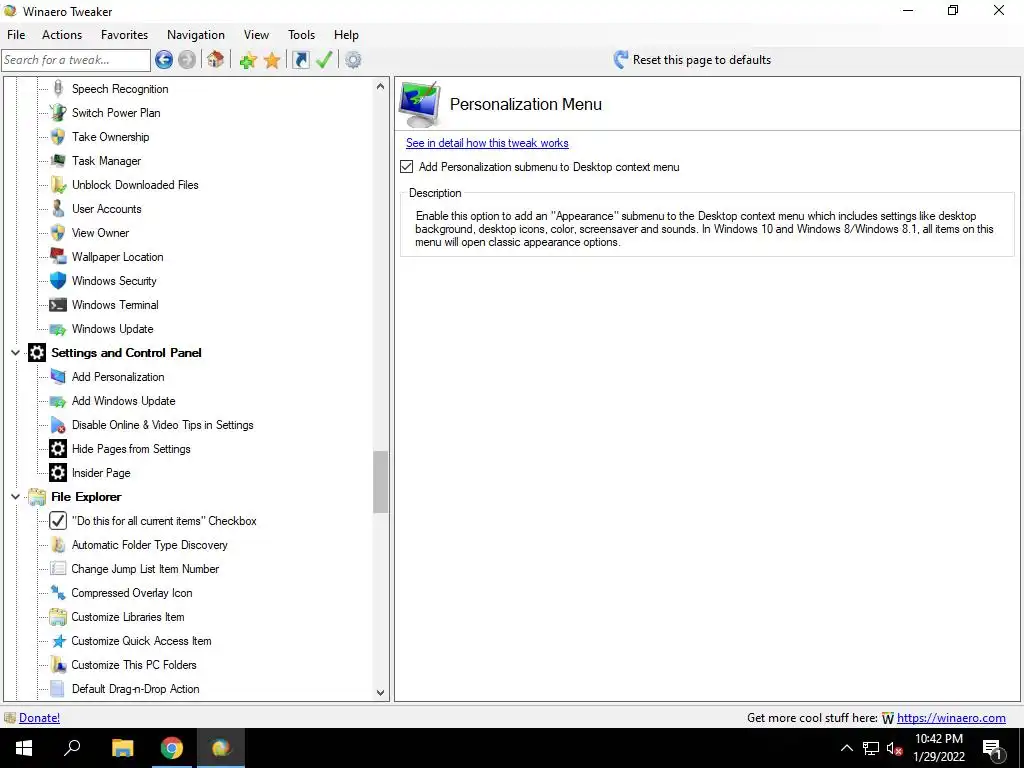The width and height of the screenshot is (1024, 768).
Task: Open 'See in detail how this tweak works' link
Action: tap(487, 143)
